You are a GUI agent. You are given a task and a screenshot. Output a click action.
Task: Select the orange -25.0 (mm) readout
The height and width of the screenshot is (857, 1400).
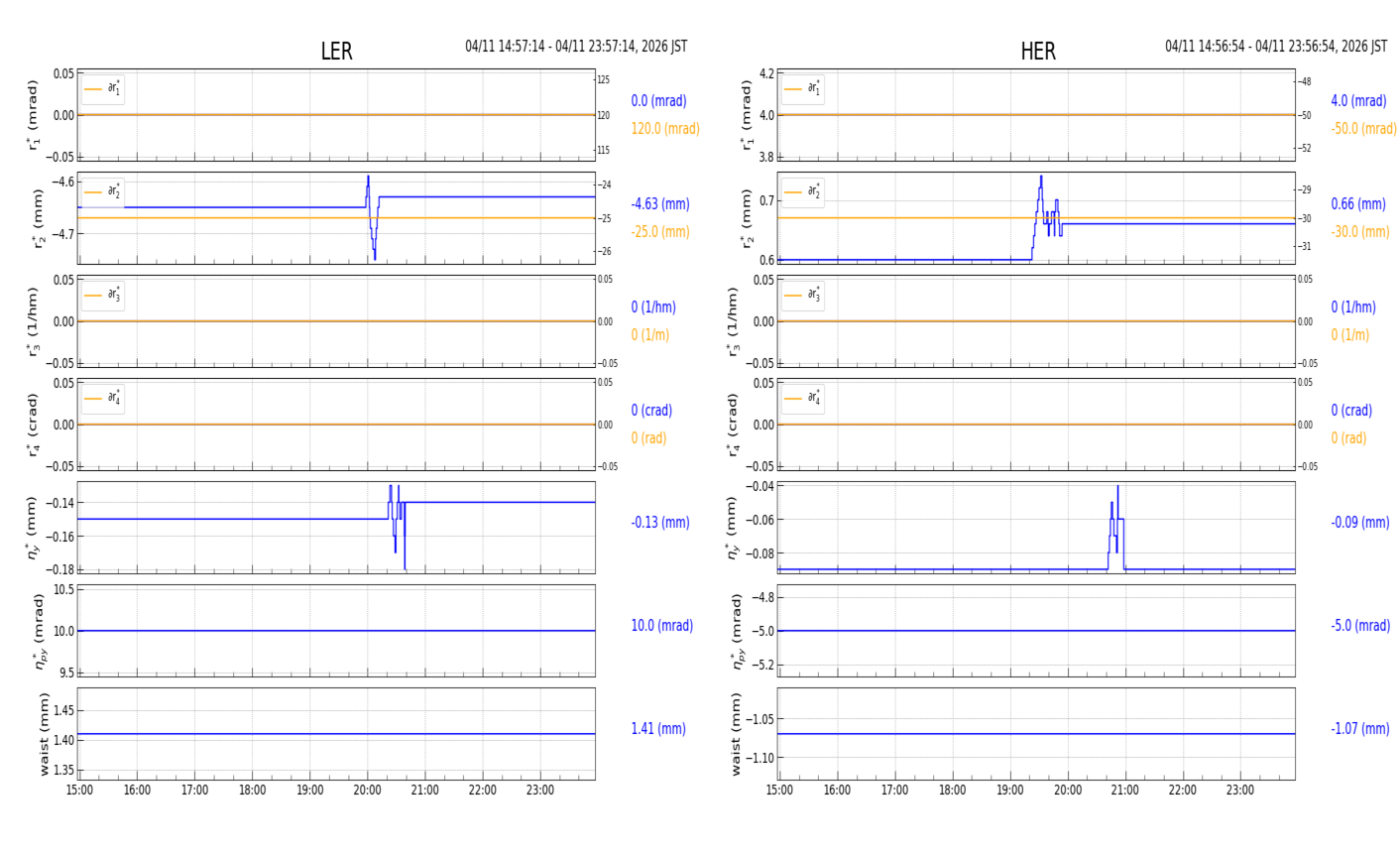(x=660, y=232)
